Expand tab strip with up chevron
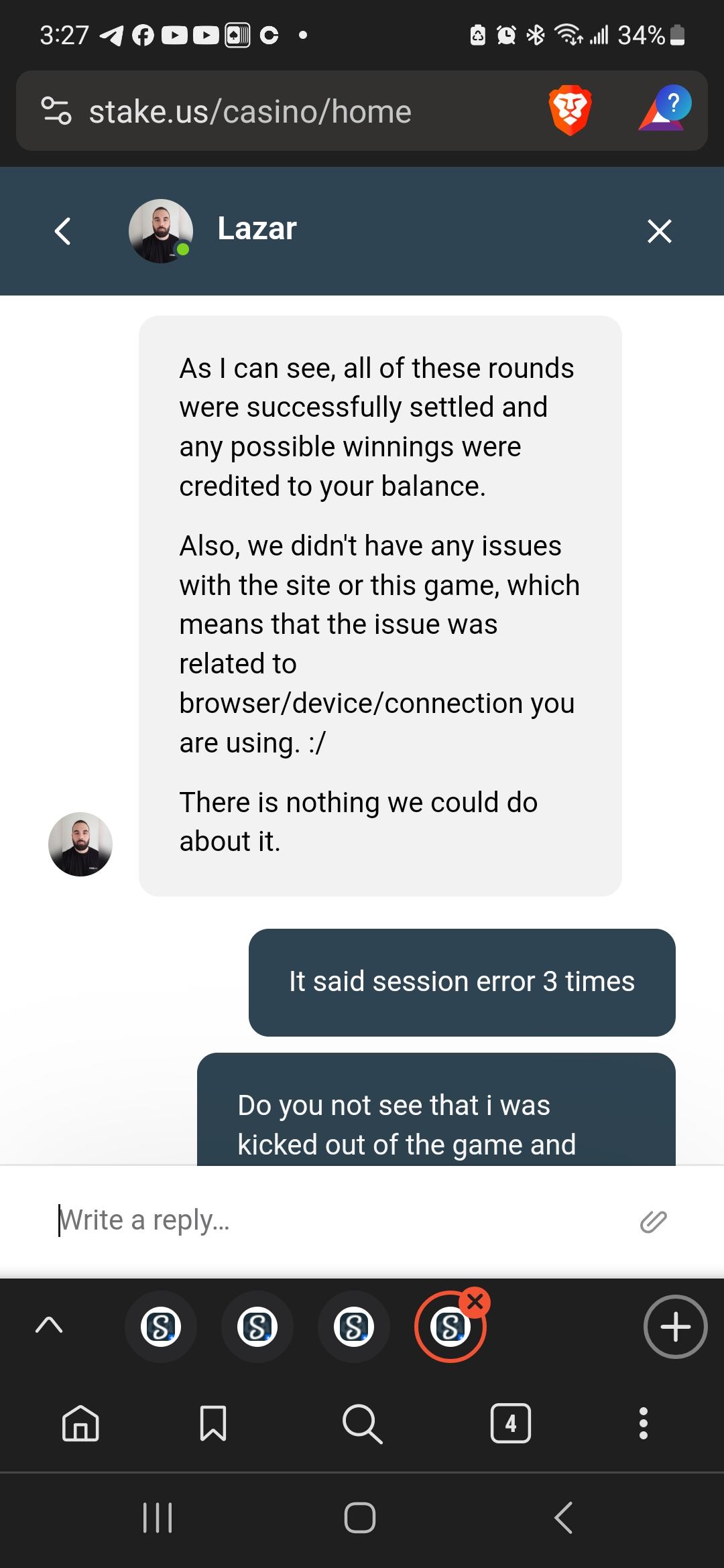This screenshot has height=1568, width=724. coord(49,1326)
